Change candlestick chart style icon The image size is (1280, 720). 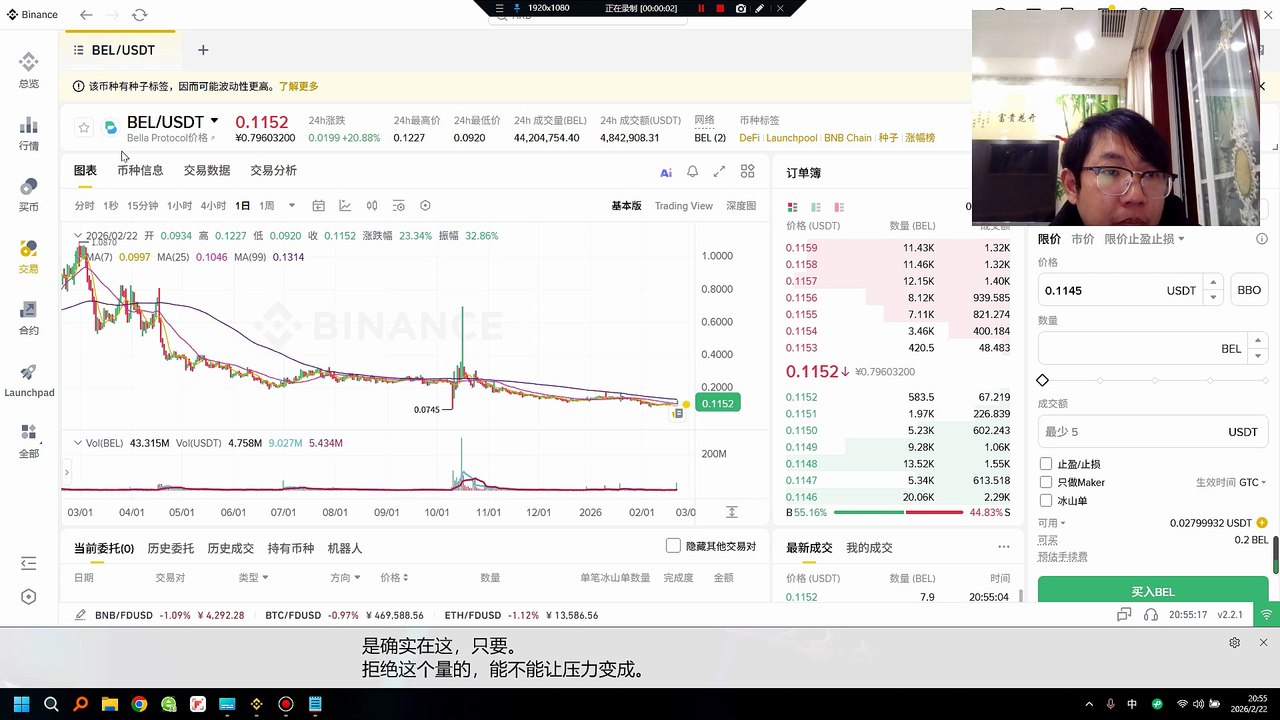pyautogui.click(x=372, y=206)
